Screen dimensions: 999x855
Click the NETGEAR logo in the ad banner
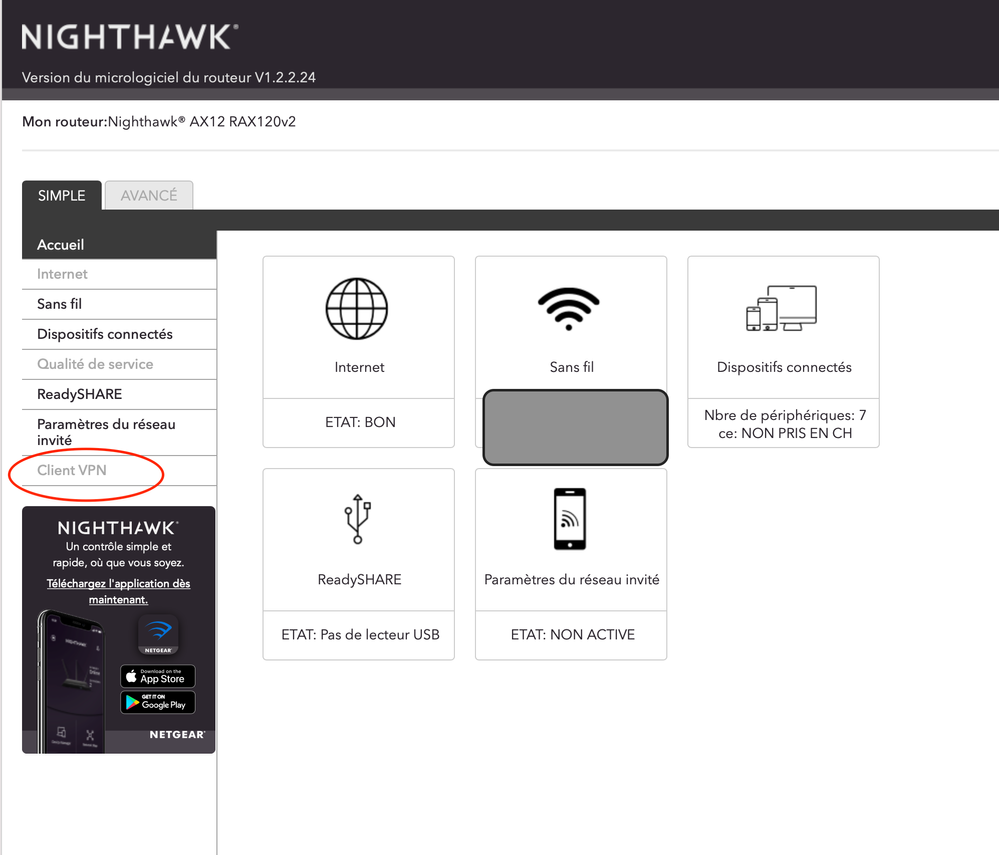(x=177, y=735)
